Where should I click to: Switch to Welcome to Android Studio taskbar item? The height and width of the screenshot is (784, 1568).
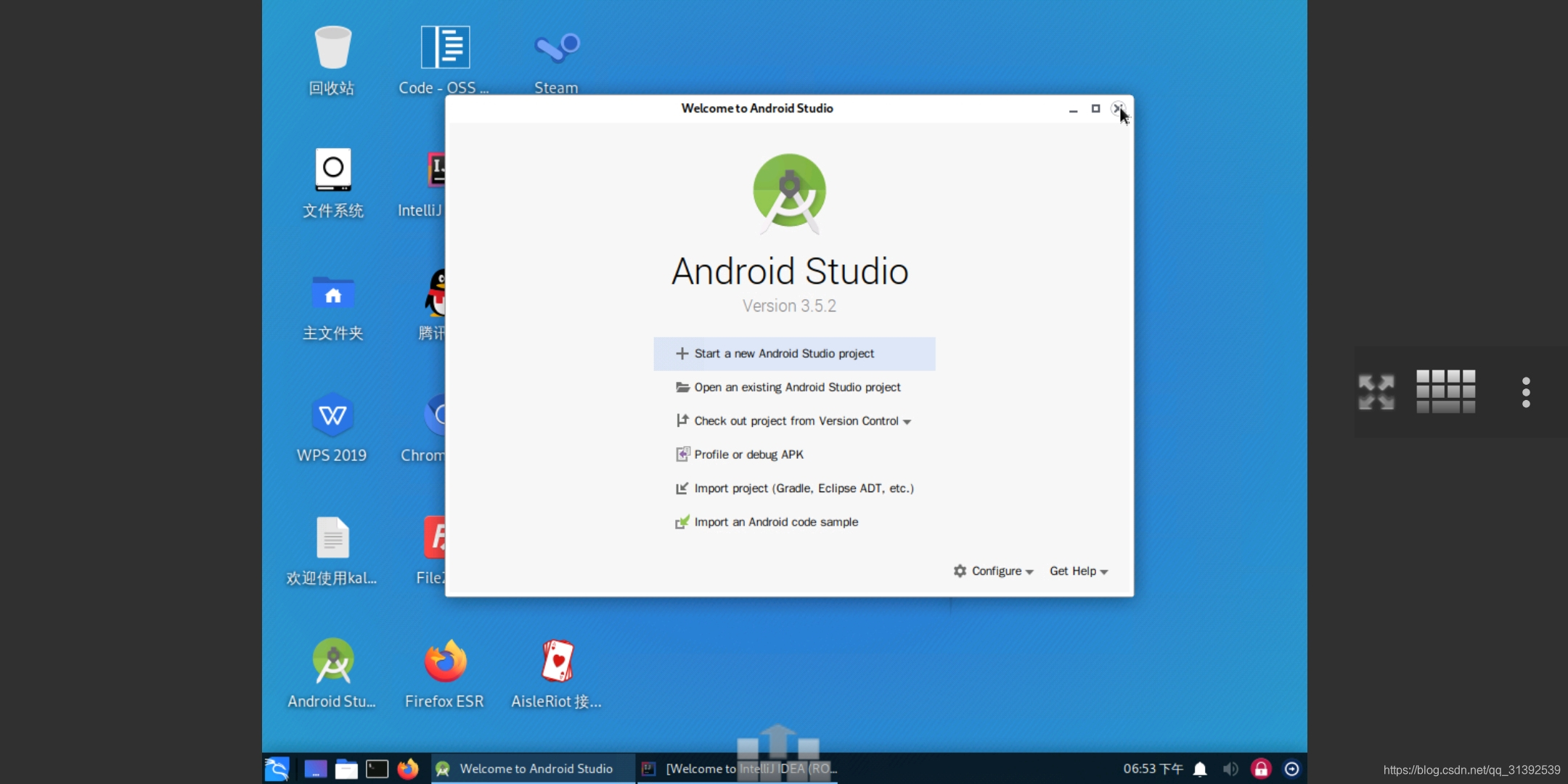(x=533, y=769)
